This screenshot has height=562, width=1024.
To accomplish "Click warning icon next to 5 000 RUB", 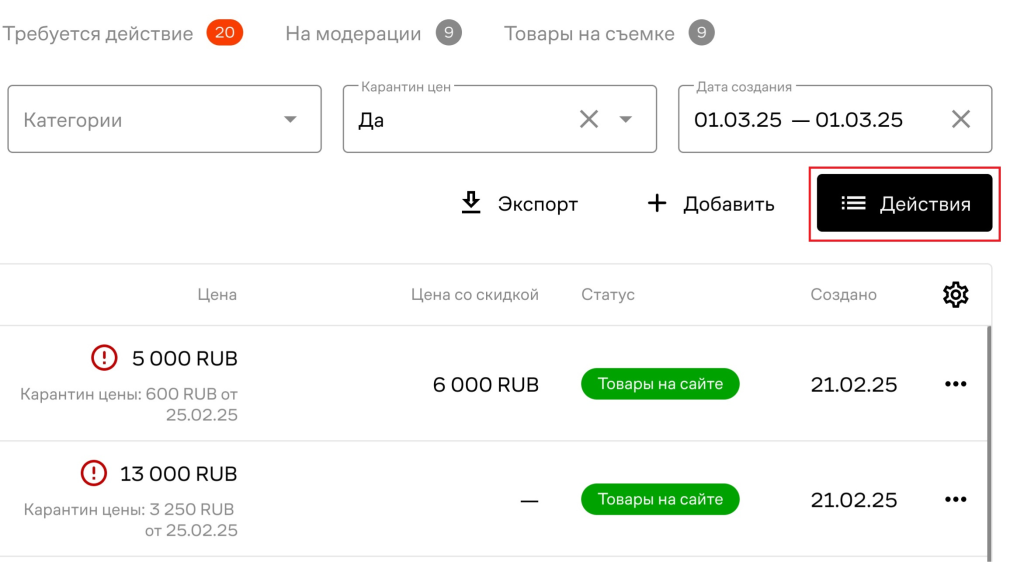I will tap(104, 357).
